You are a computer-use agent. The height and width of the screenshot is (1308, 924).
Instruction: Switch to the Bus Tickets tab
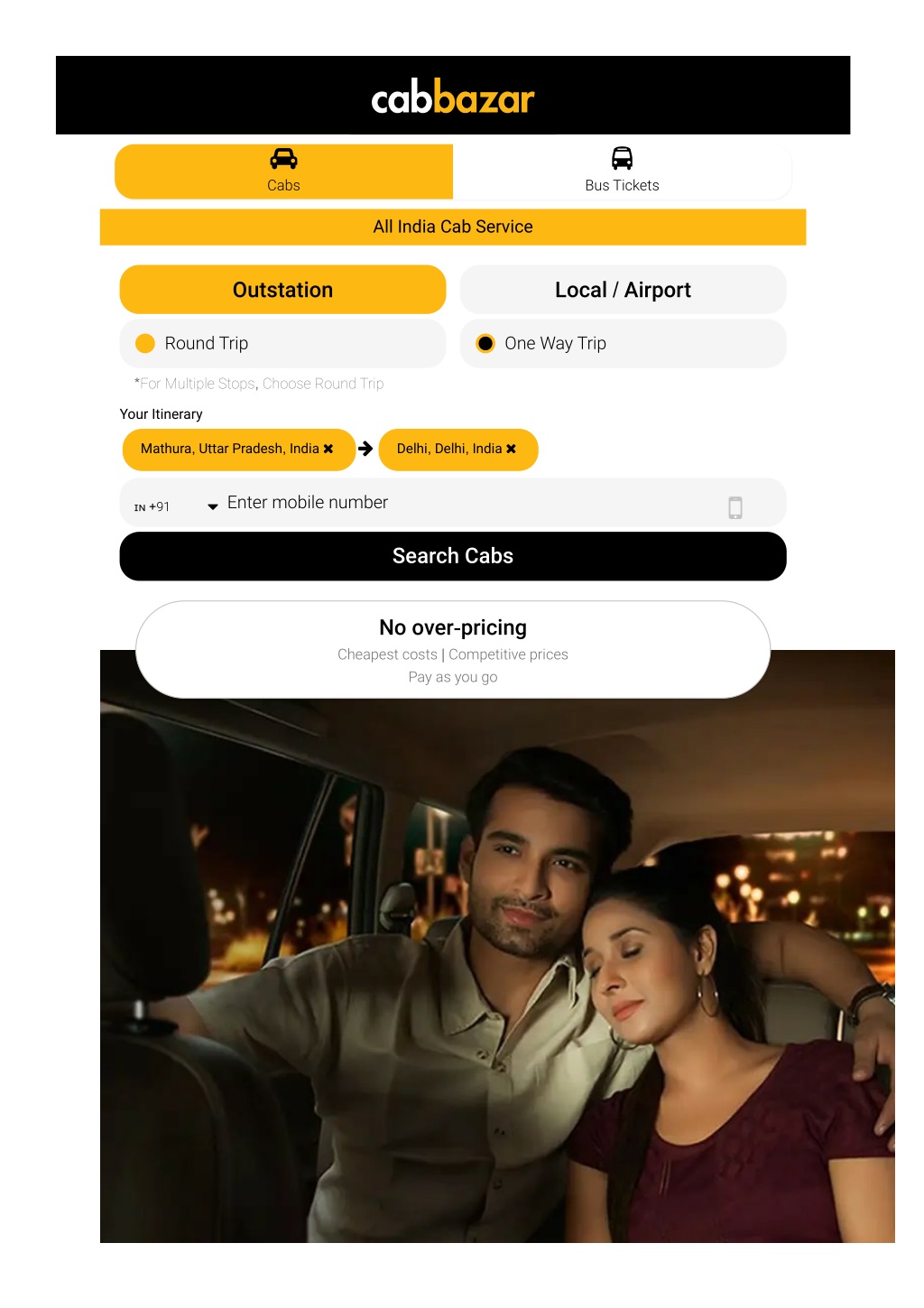622,172
